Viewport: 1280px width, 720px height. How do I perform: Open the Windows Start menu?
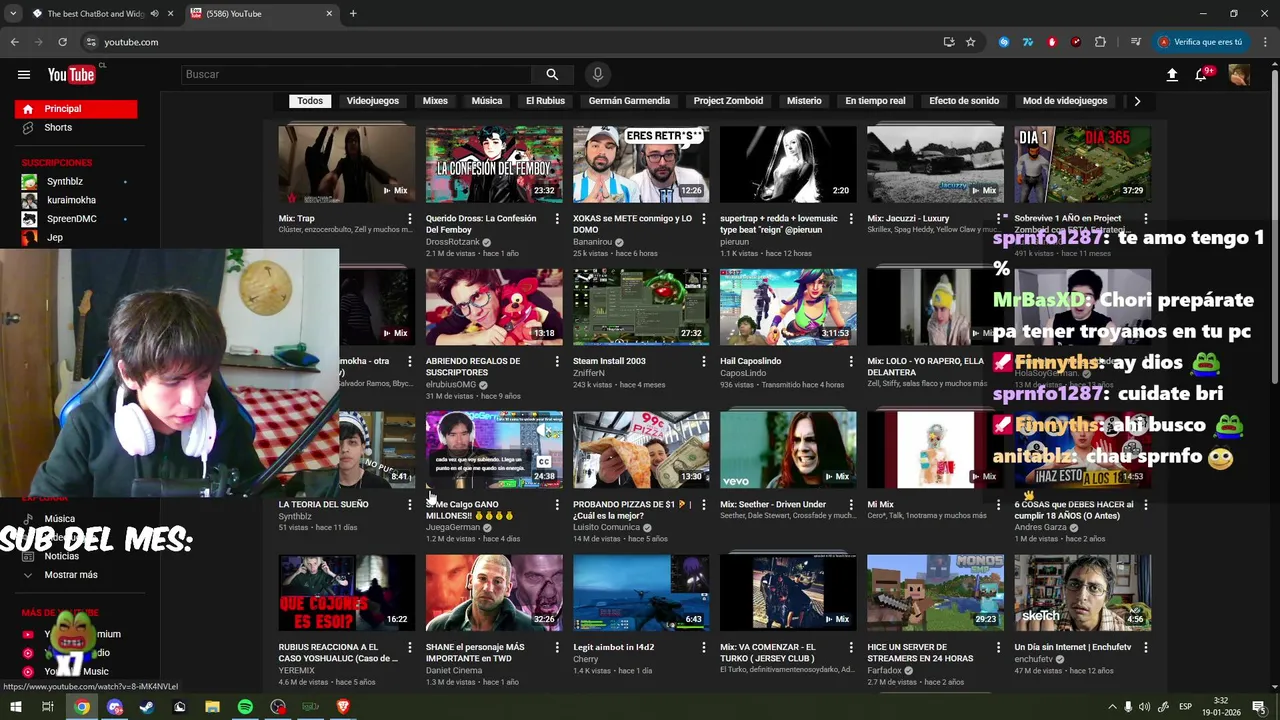[15, 707]
